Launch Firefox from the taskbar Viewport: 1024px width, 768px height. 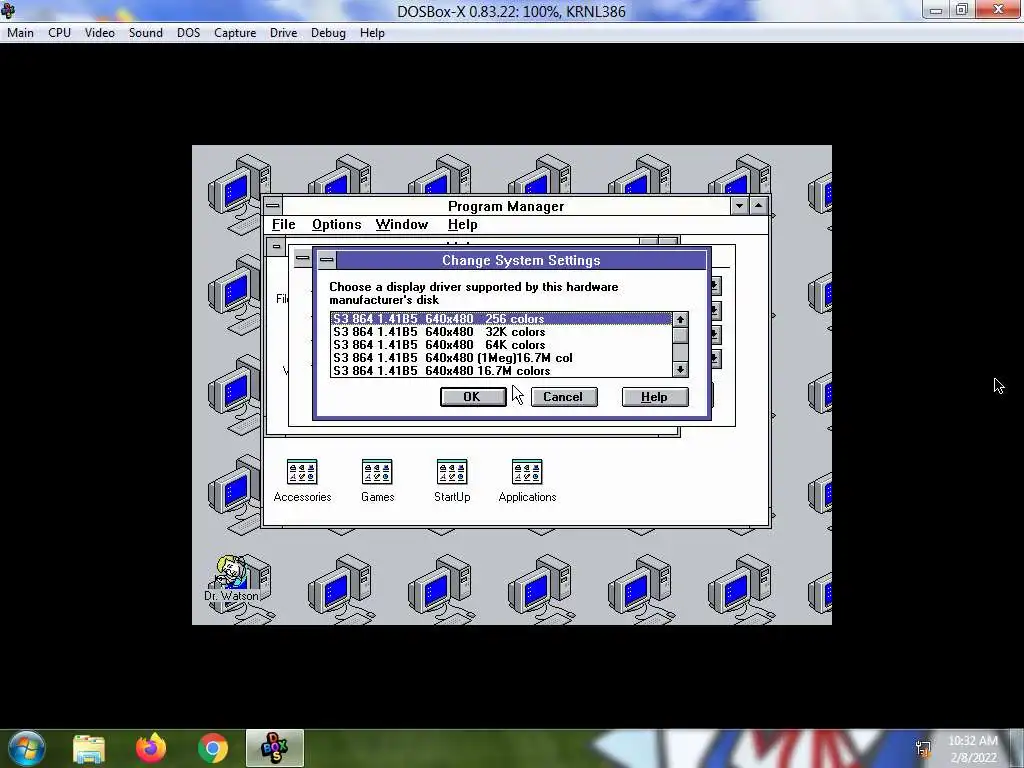point(151,748)
